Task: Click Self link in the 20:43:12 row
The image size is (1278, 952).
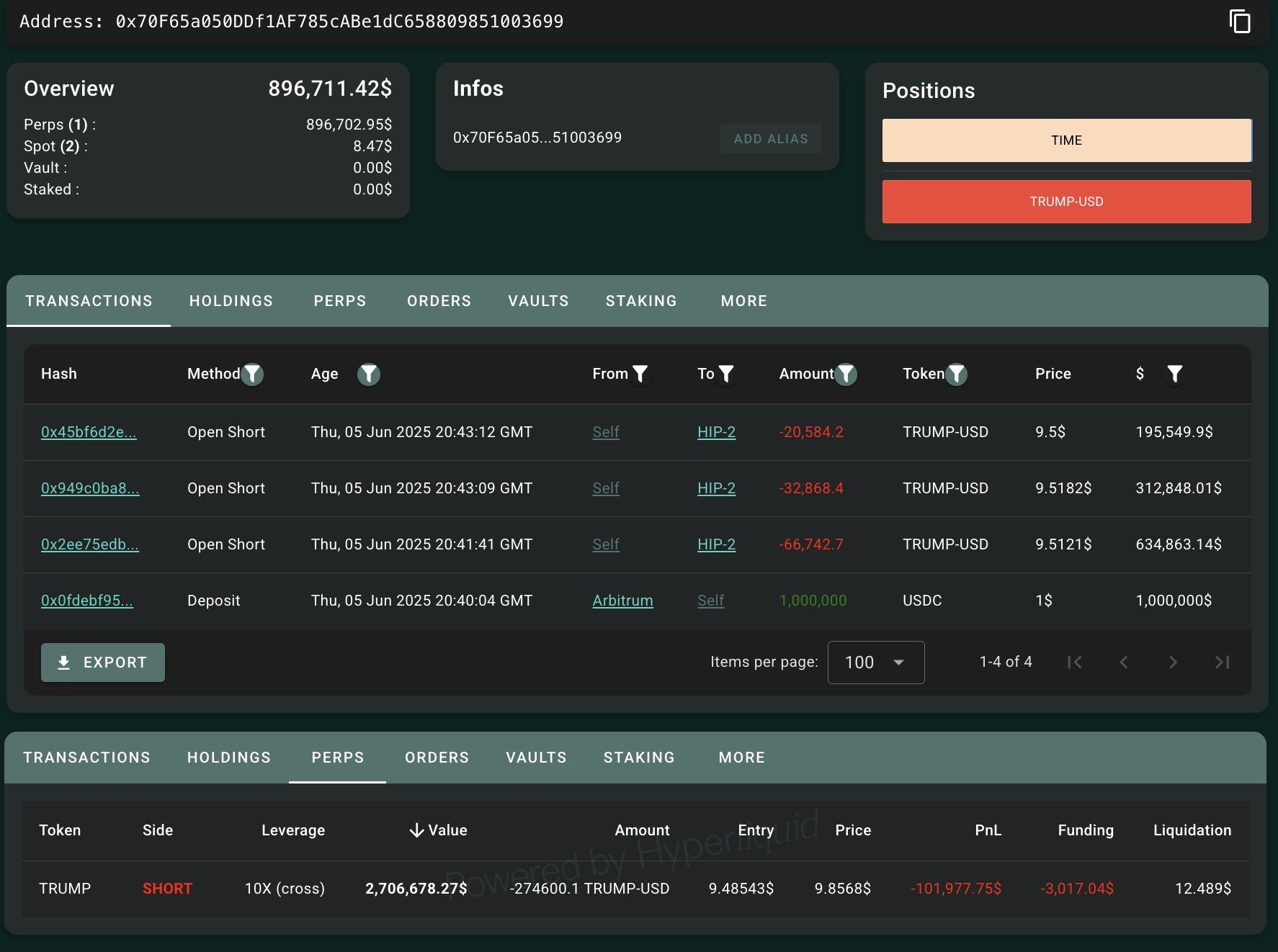Action: 606,432
